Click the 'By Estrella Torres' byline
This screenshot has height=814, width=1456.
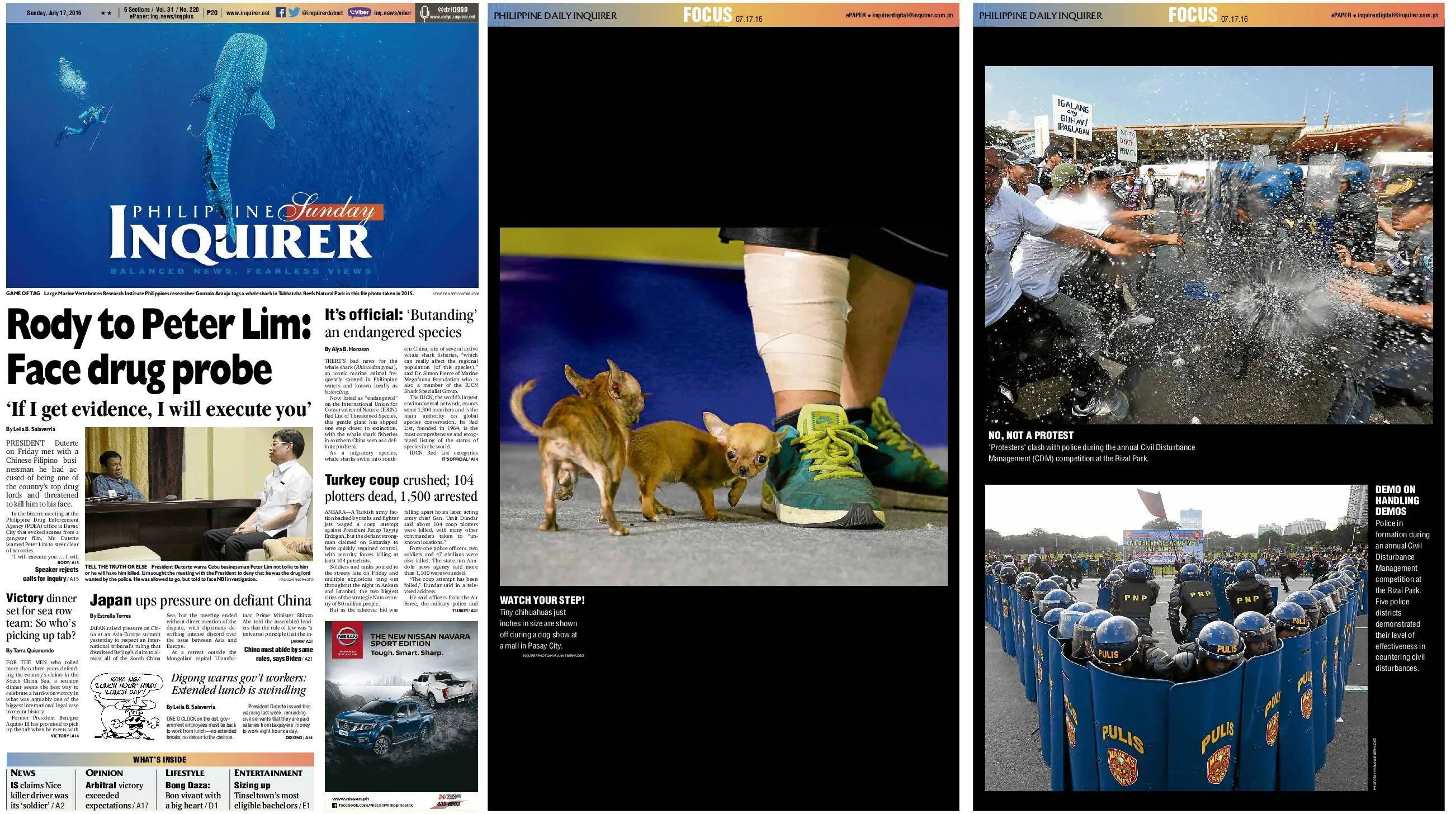click(x=110, y=616)
